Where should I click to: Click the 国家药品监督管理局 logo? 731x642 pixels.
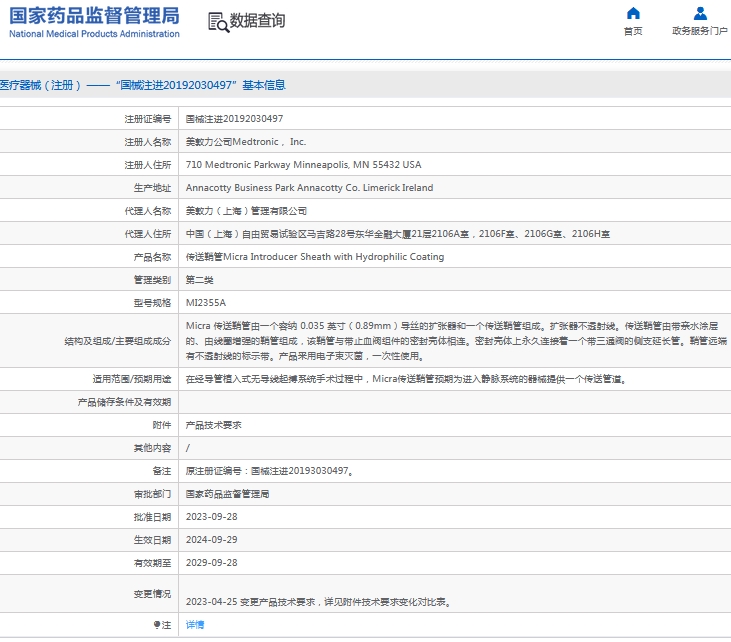point(94,16)
